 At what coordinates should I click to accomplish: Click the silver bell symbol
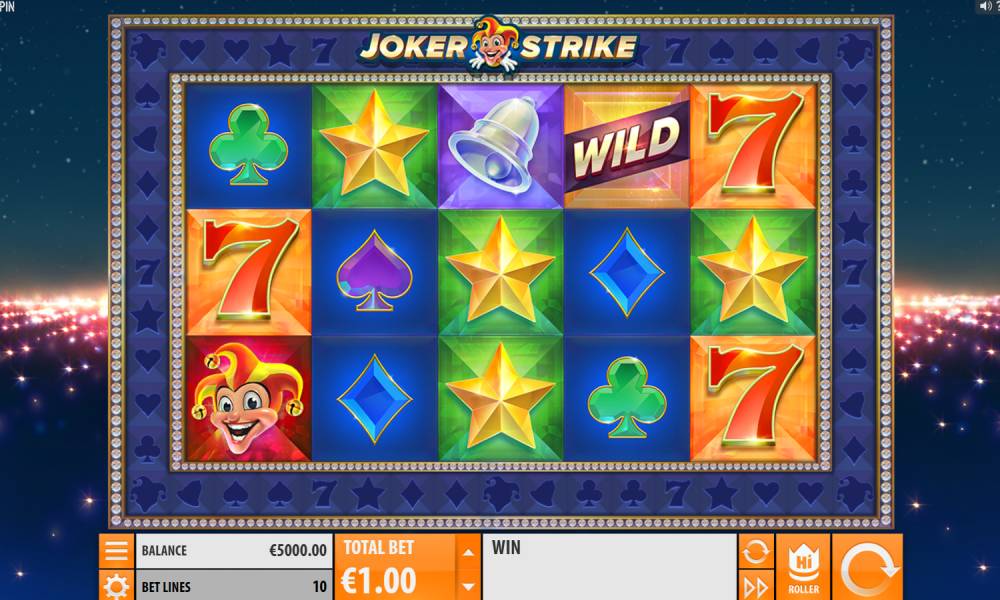[501, 147]
